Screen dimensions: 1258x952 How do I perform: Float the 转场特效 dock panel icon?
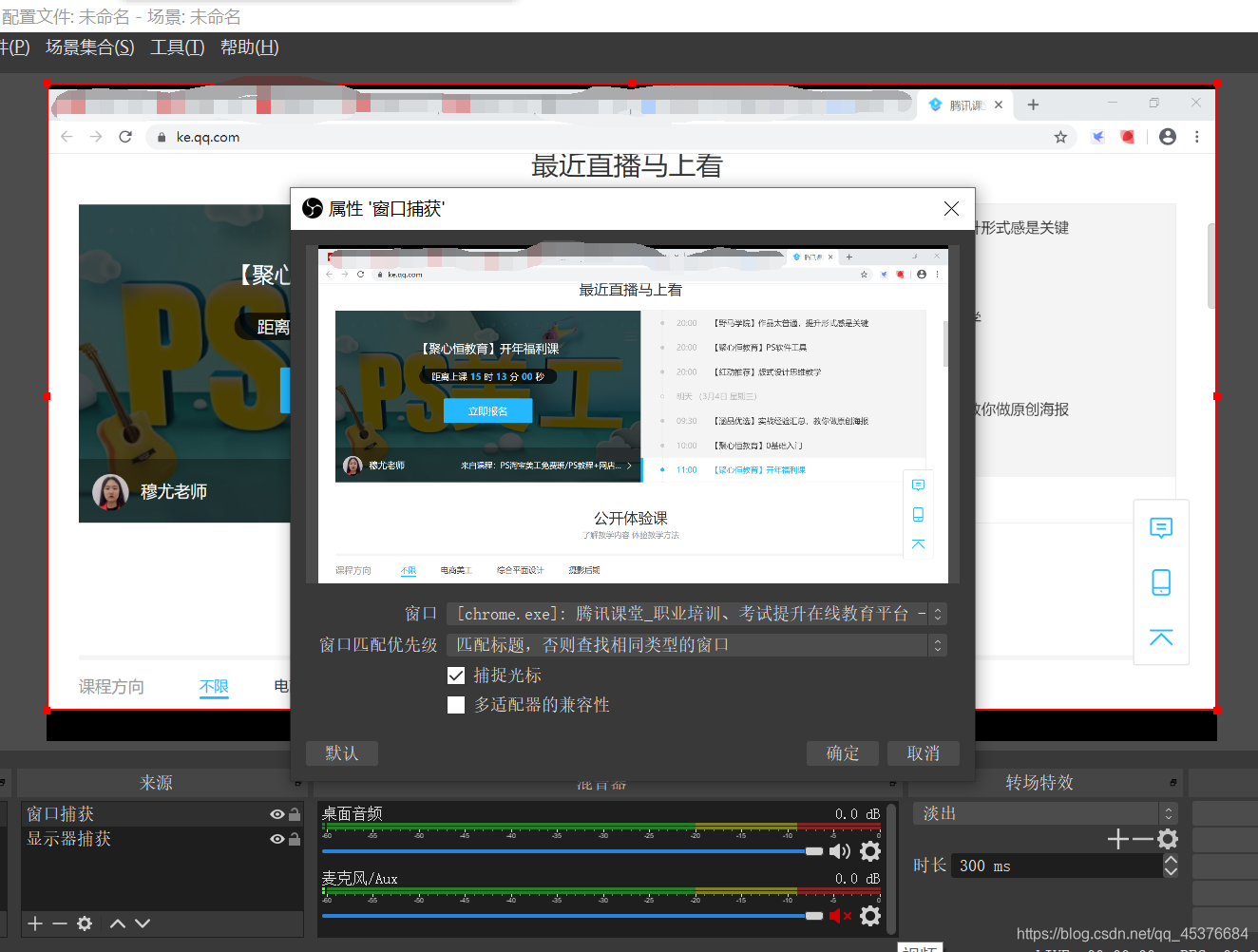(1173, 783)
